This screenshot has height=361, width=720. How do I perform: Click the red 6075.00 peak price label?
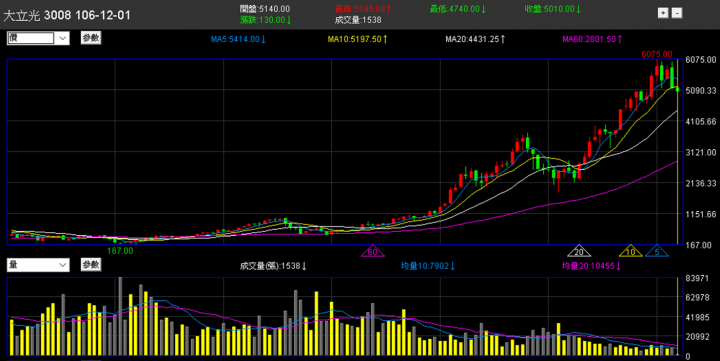(x=657, y=54)
